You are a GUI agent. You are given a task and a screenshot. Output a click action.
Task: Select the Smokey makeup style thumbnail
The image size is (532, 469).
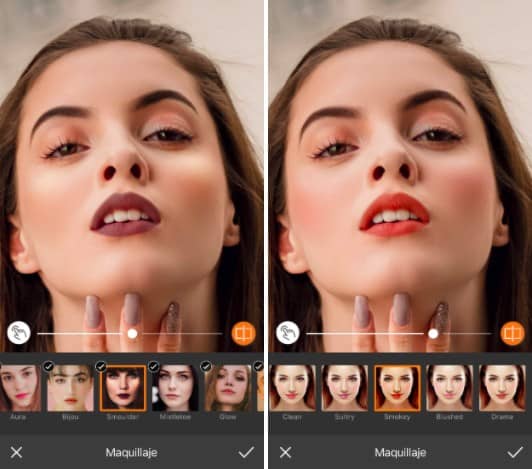pyautogui.click(x=397, y=388)
